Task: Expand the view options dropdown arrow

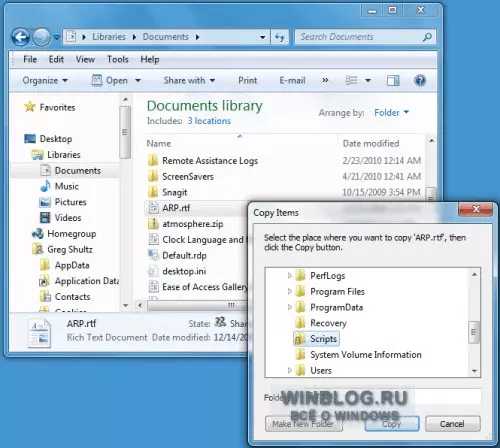Action: click(x=368, y=80)
